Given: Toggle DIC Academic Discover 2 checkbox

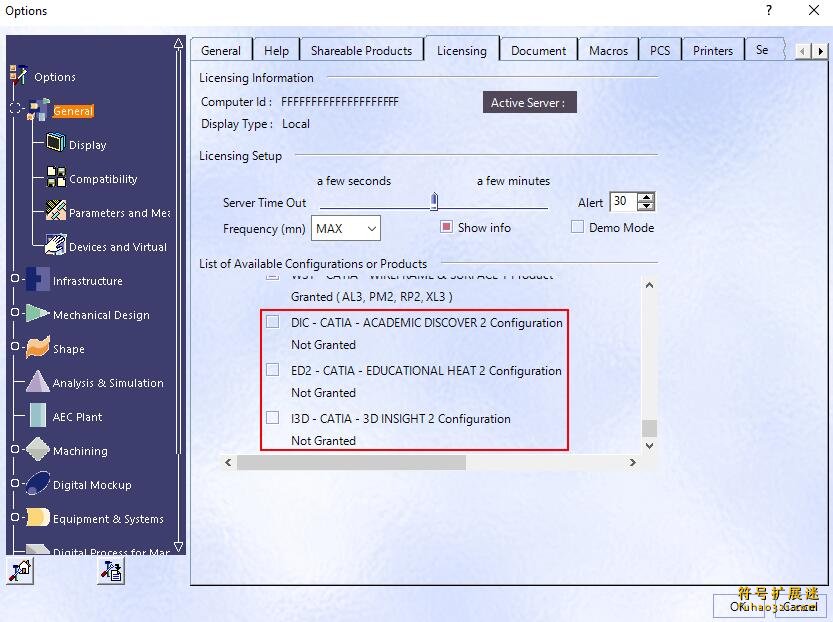Looking at the screenshot, I should pos(273,322).
